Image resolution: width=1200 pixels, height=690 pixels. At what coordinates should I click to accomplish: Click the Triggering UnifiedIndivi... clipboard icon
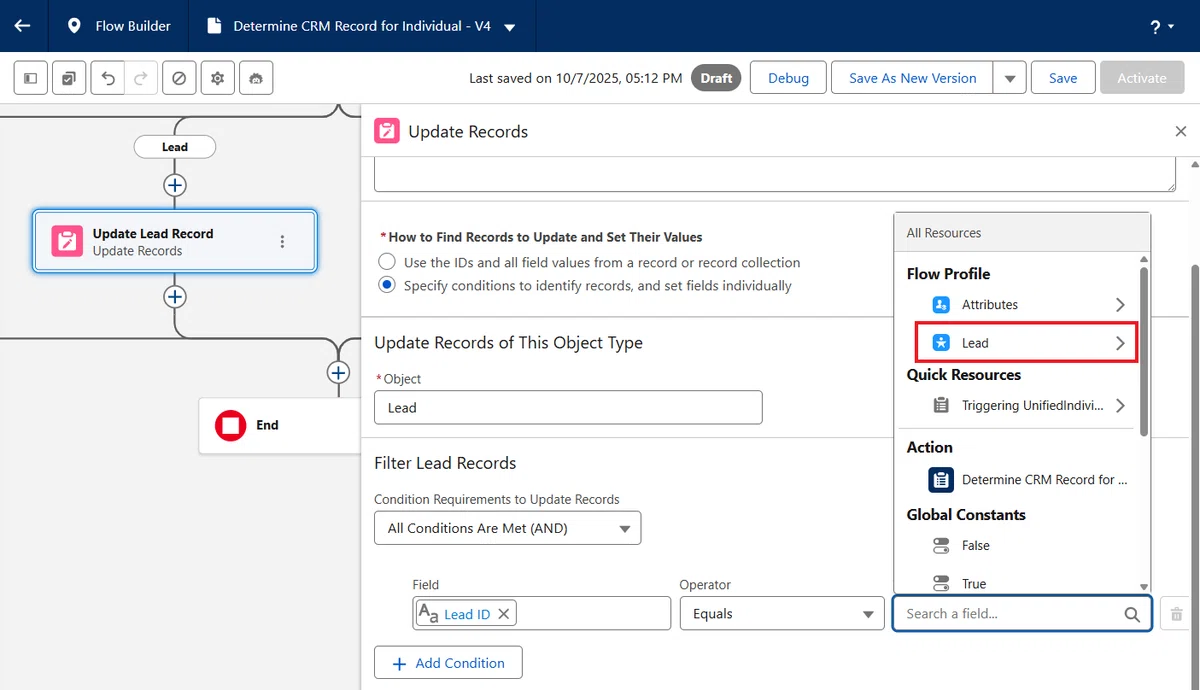point(941,405)
